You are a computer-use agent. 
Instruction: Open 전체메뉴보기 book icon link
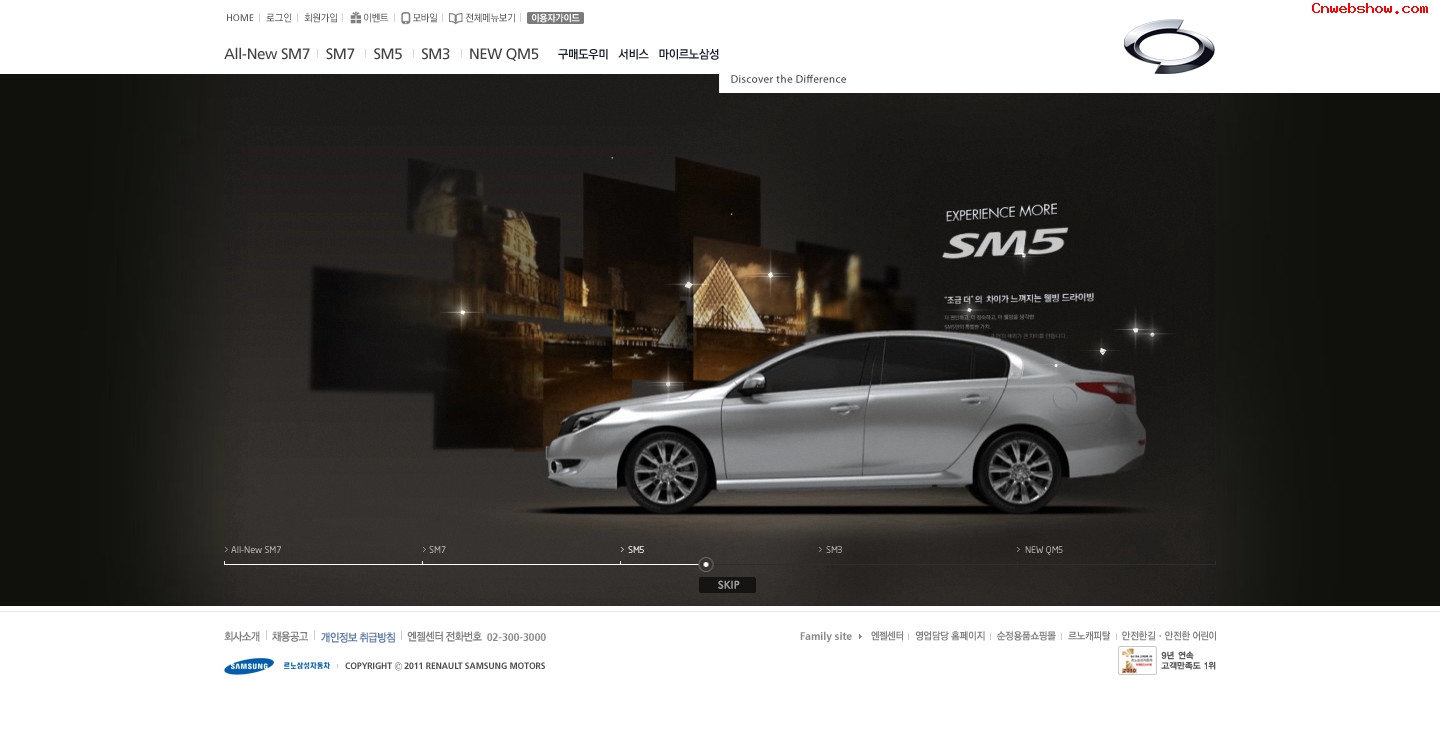coord(455,18)
